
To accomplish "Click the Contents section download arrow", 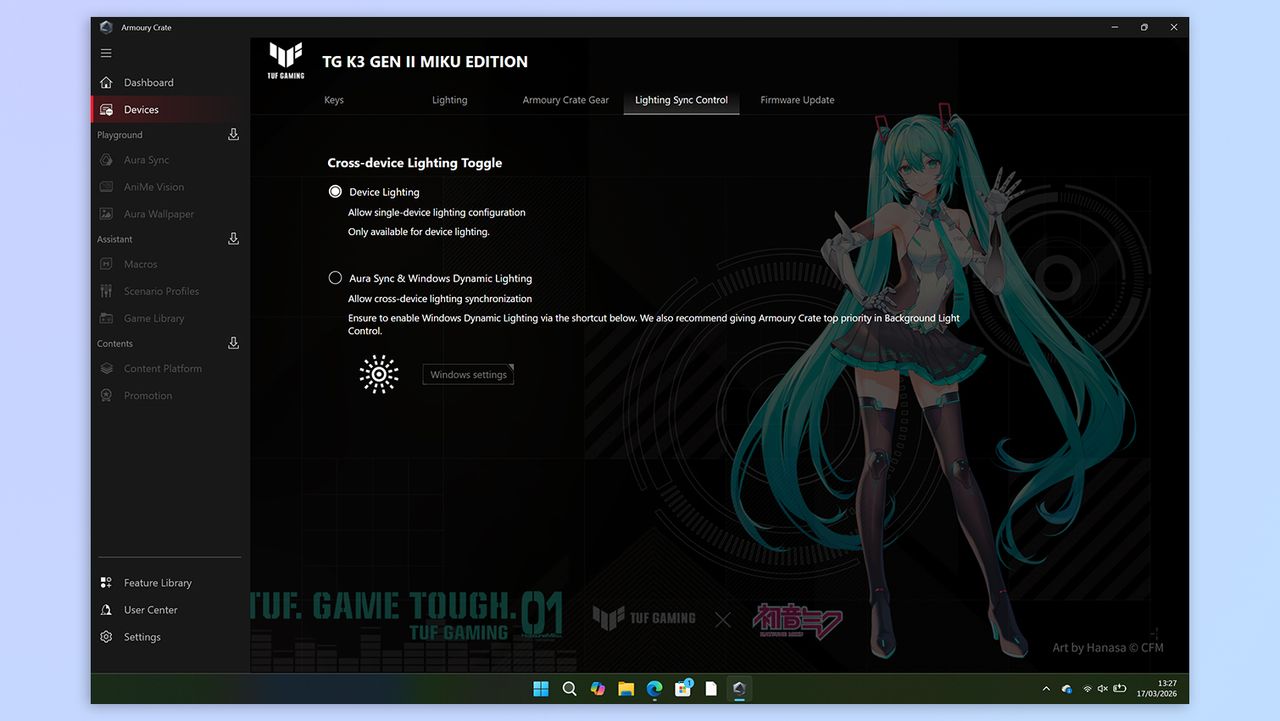I will point(233,343).
